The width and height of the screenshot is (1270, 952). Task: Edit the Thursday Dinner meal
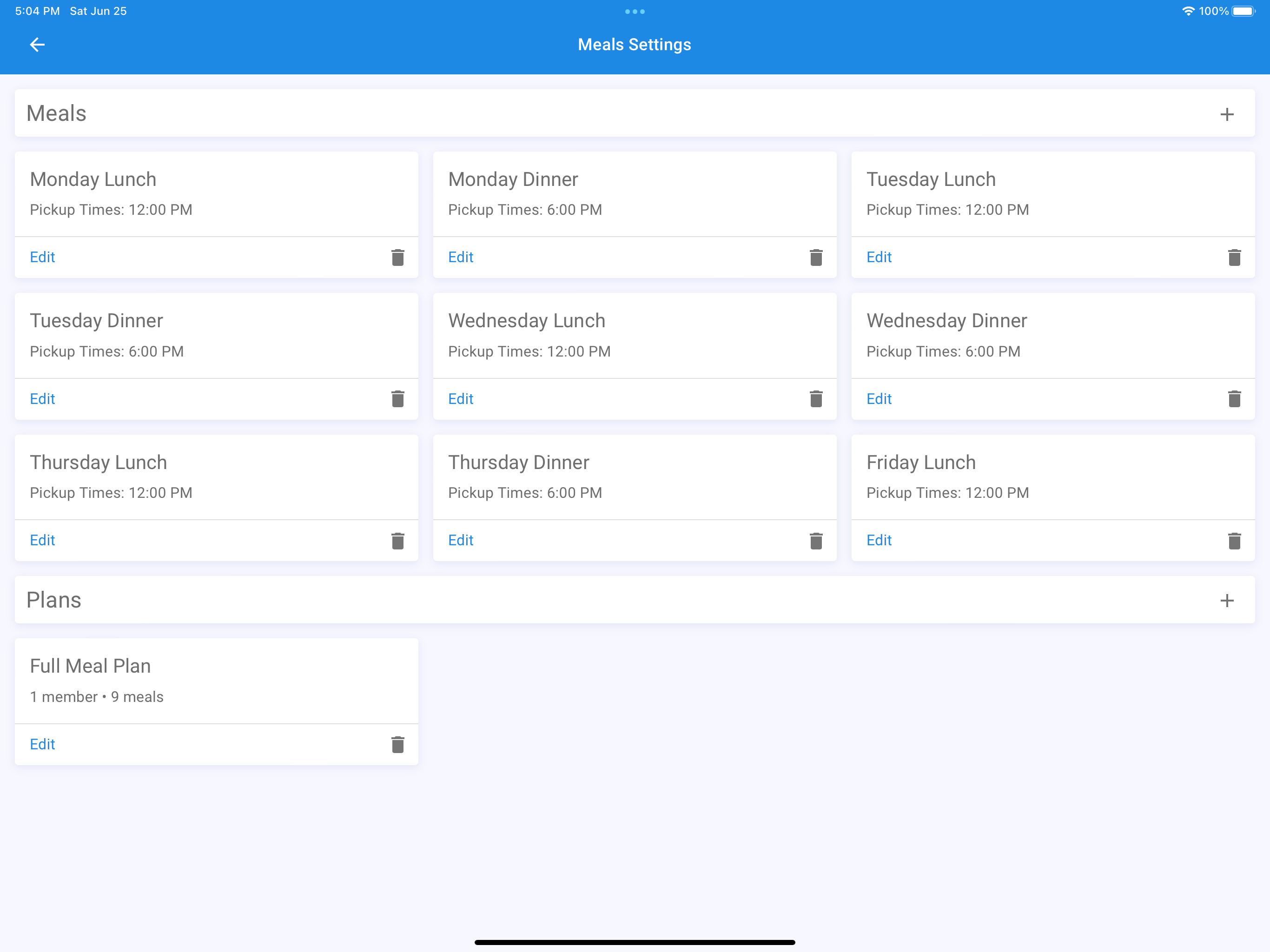(x=461, y=540)
